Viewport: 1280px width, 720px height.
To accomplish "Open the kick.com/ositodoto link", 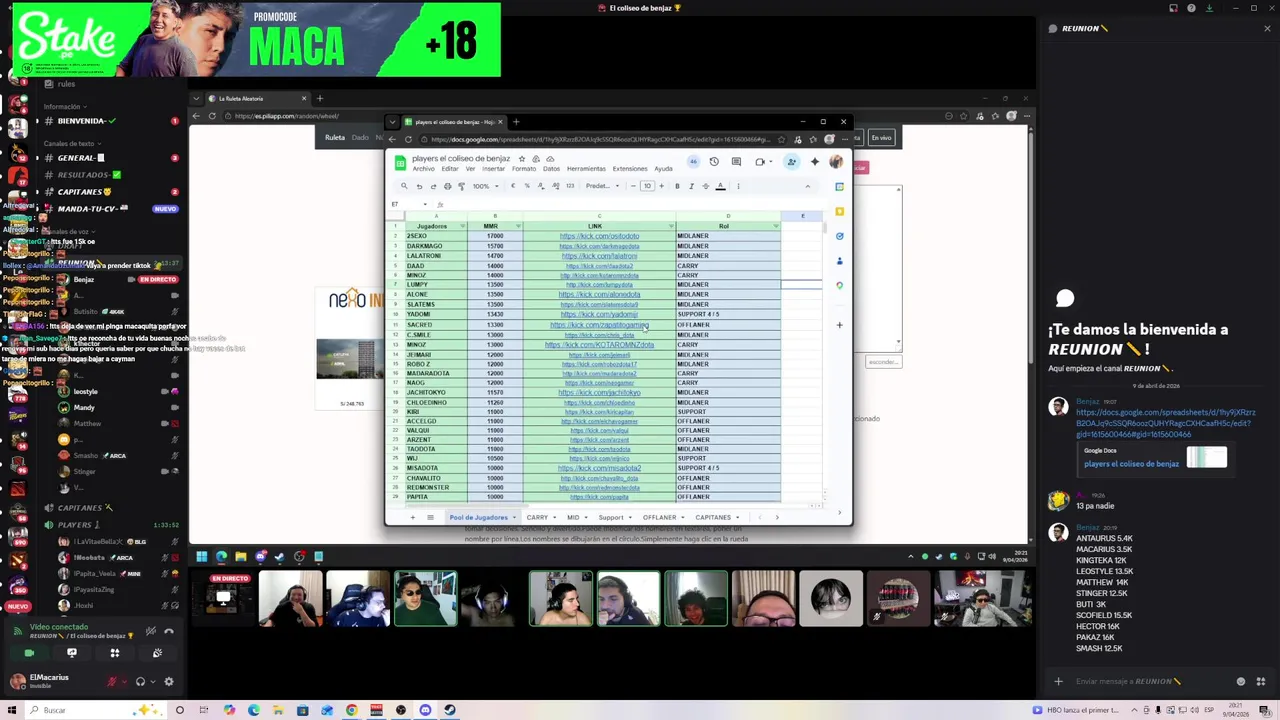I will click(x=599, y=236).
